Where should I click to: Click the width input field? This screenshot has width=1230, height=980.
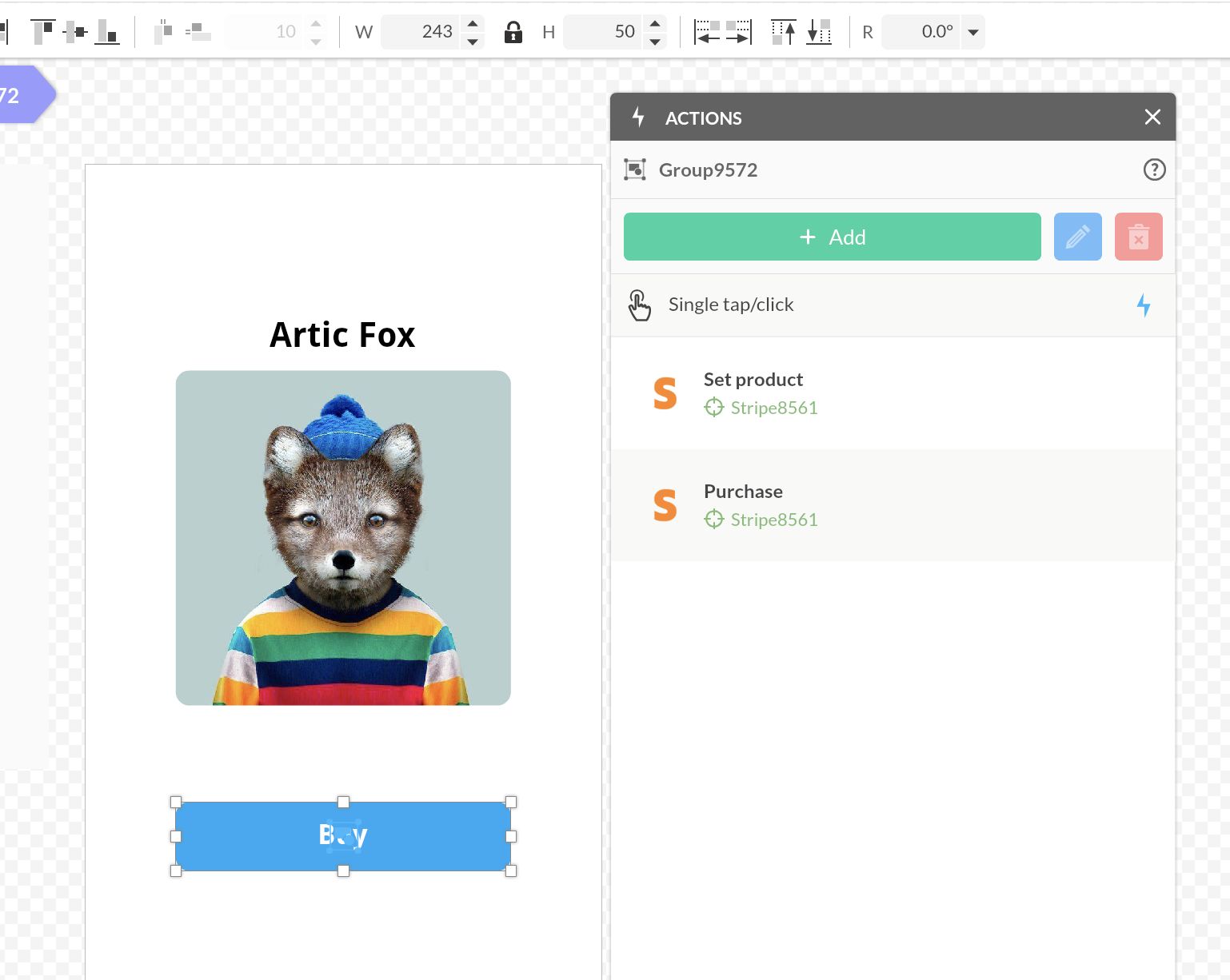pyautogui.click(x=421, y=32)
